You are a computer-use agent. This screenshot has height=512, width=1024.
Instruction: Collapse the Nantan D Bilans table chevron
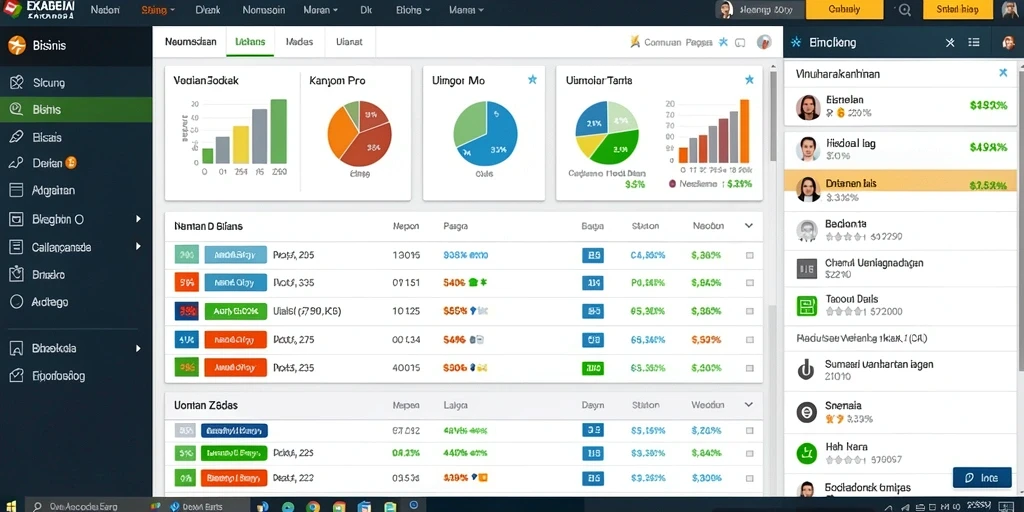[x=748, y=226]
